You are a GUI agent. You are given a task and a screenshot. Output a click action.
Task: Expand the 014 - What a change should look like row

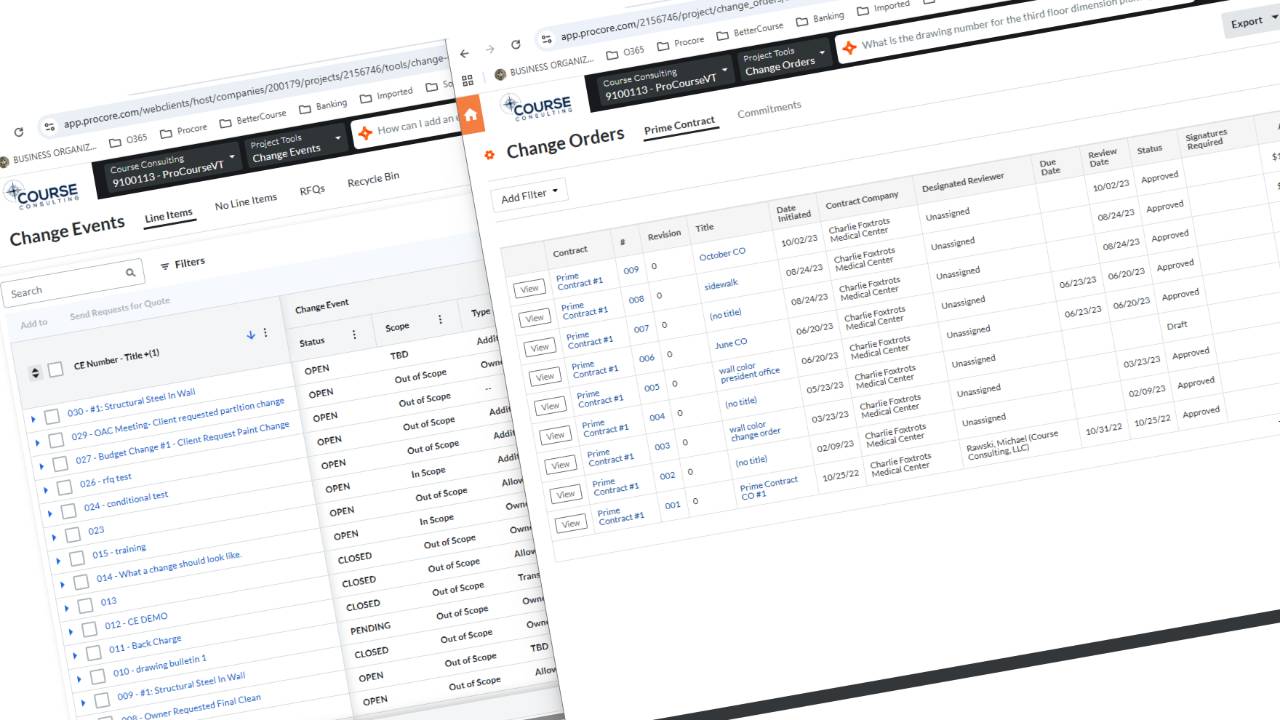[x=62, y=585]
